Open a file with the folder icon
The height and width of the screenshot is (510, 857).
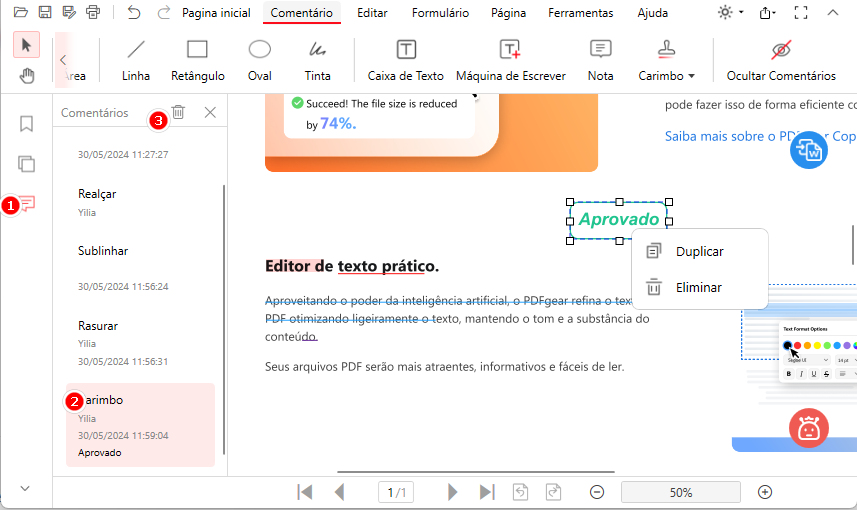[x=21, y=12]
